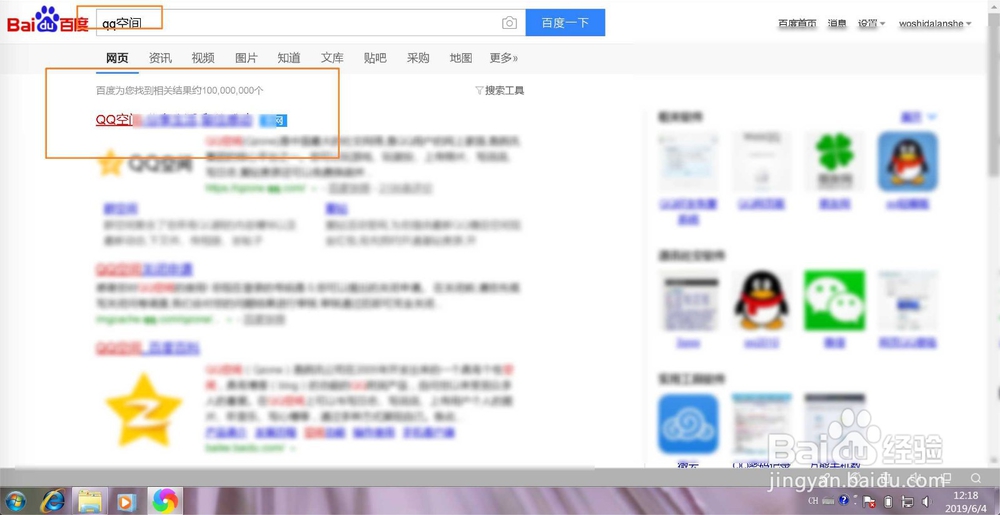
Task: Open the woshidalanshe account menu
Action: 935,24
